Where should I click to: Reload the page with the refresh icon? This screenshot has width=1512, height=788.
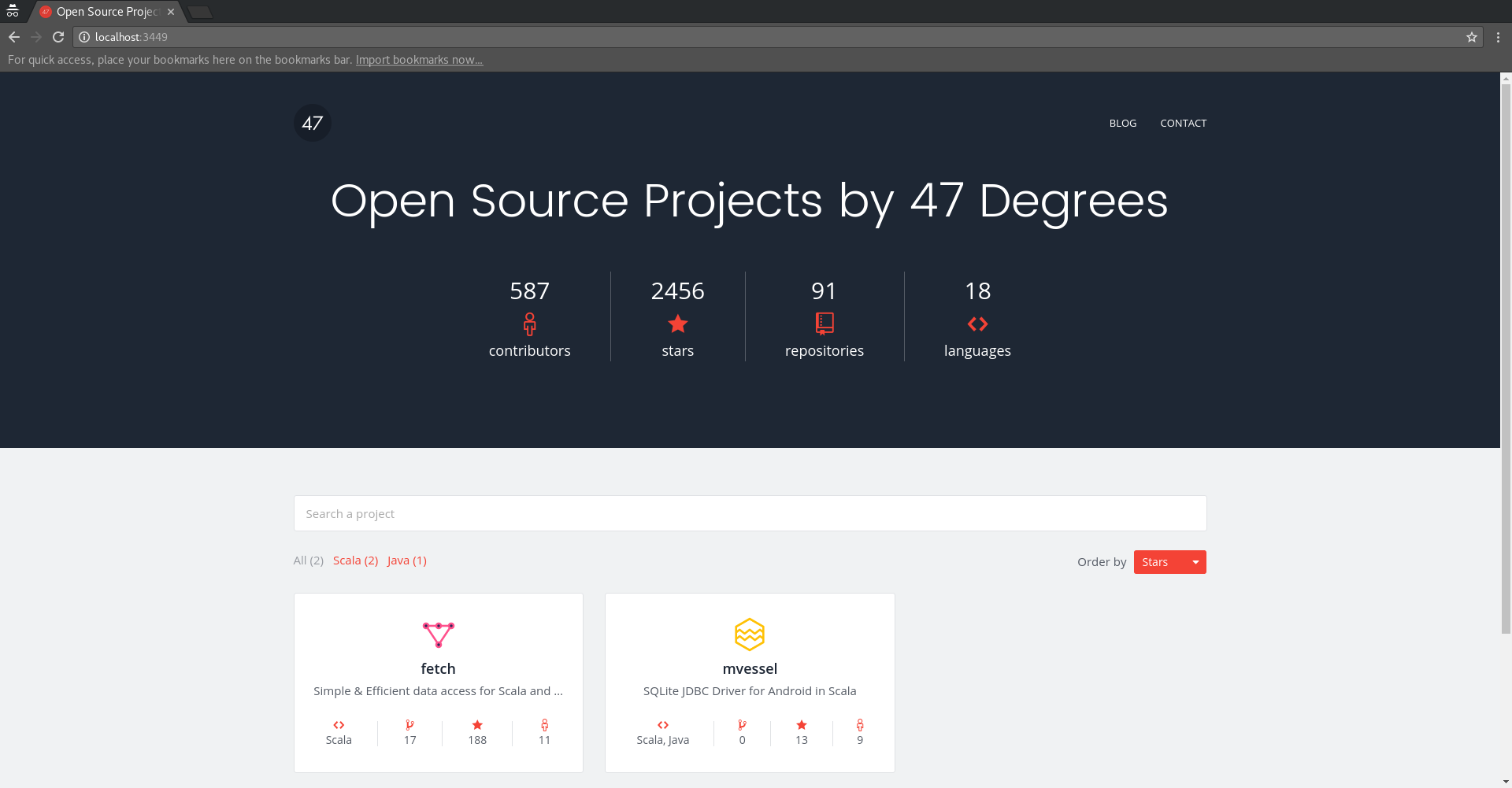tap(58, 37)
